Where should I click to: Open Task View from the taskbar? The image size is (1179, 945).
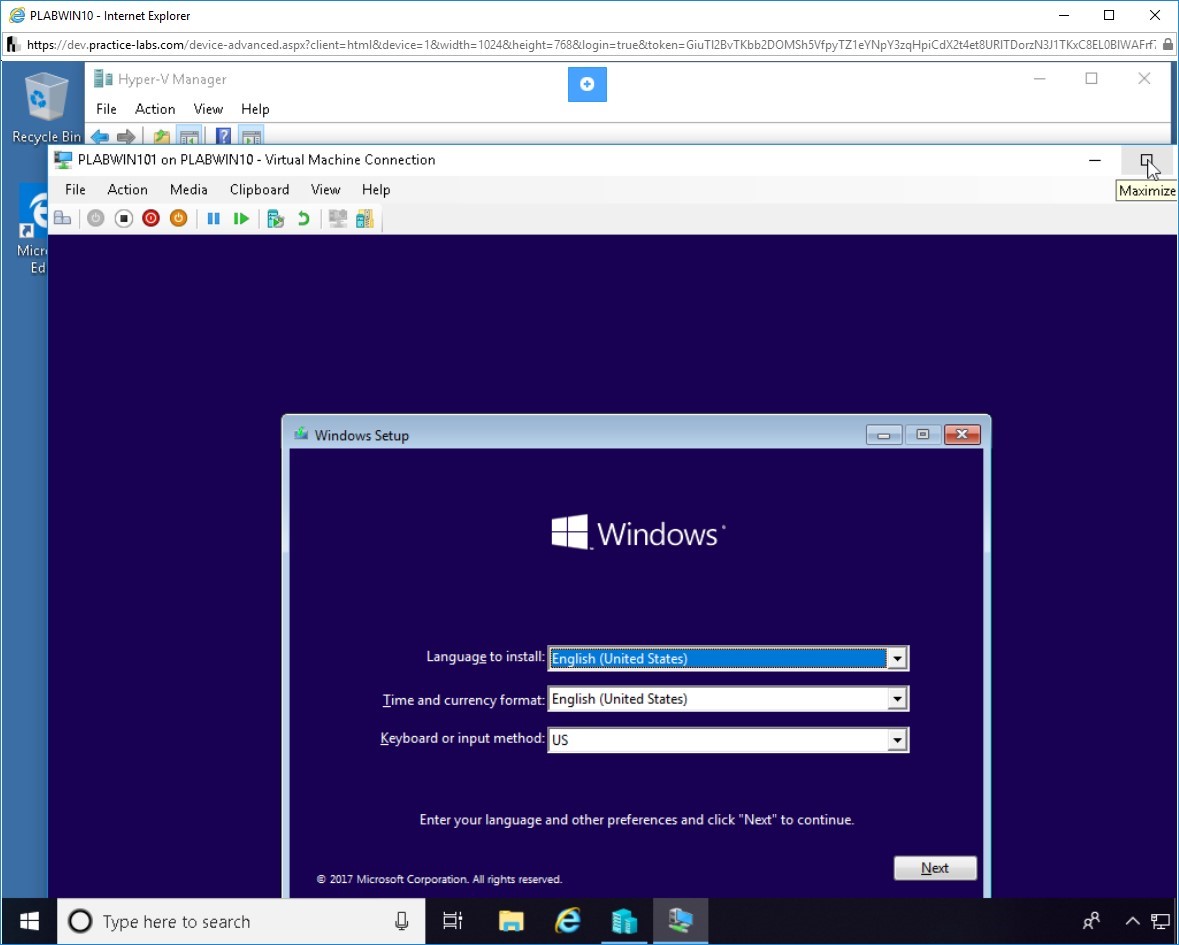pos(453,921)
